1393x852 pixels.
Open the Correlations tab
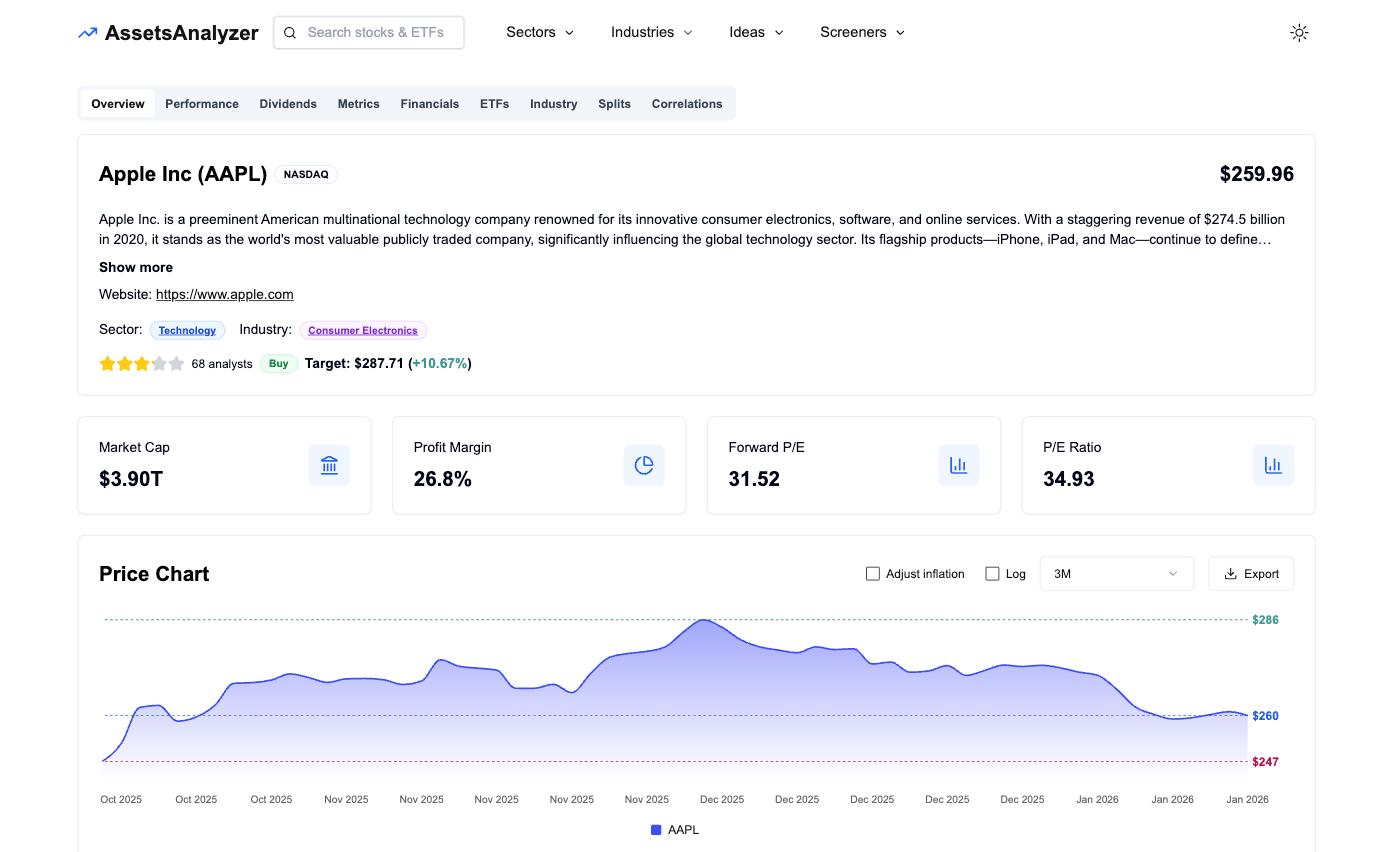point(686,103)
